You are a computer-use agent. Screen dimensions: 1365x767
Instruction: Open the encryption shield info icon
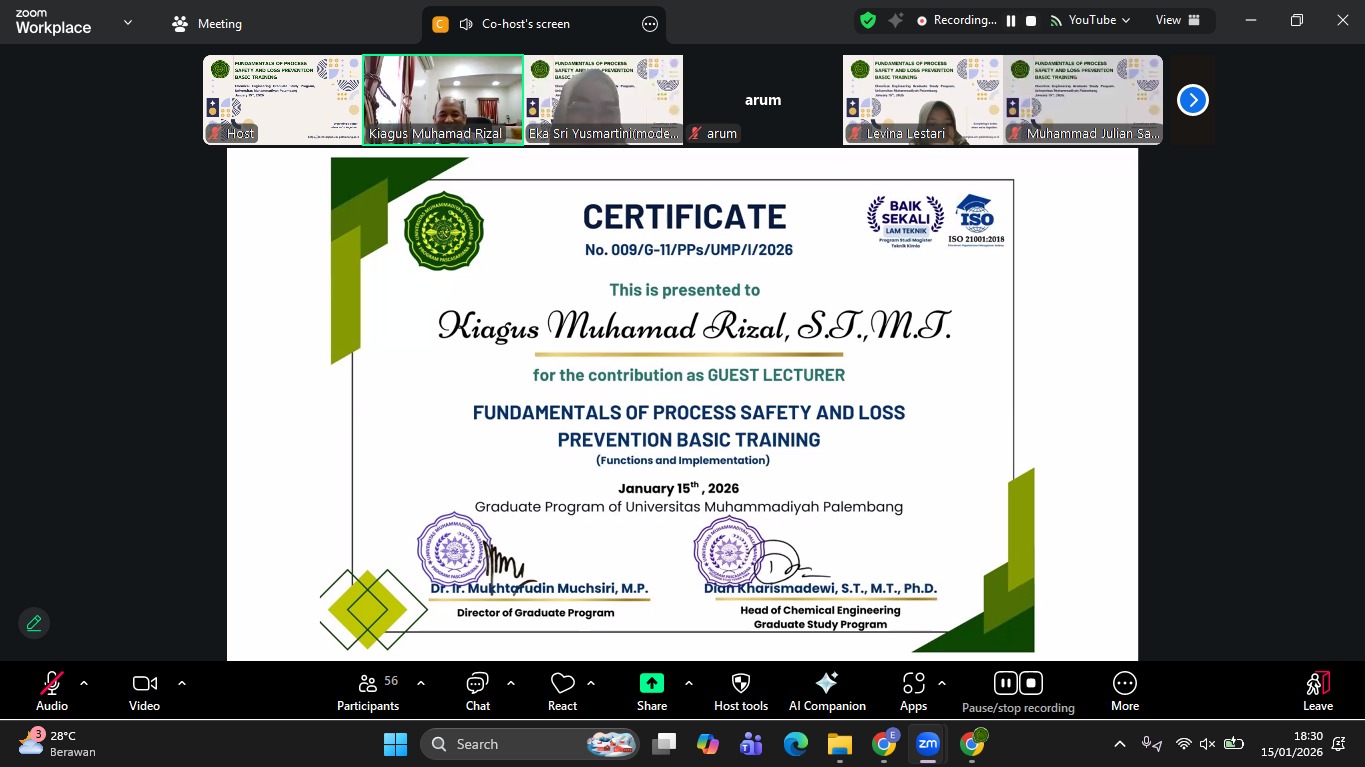868,20
